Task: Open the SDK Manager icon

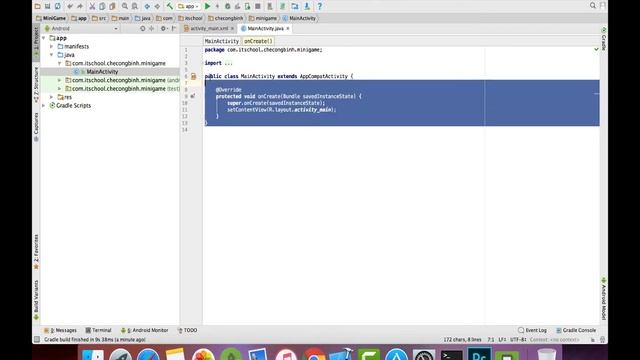Action: 307,6
